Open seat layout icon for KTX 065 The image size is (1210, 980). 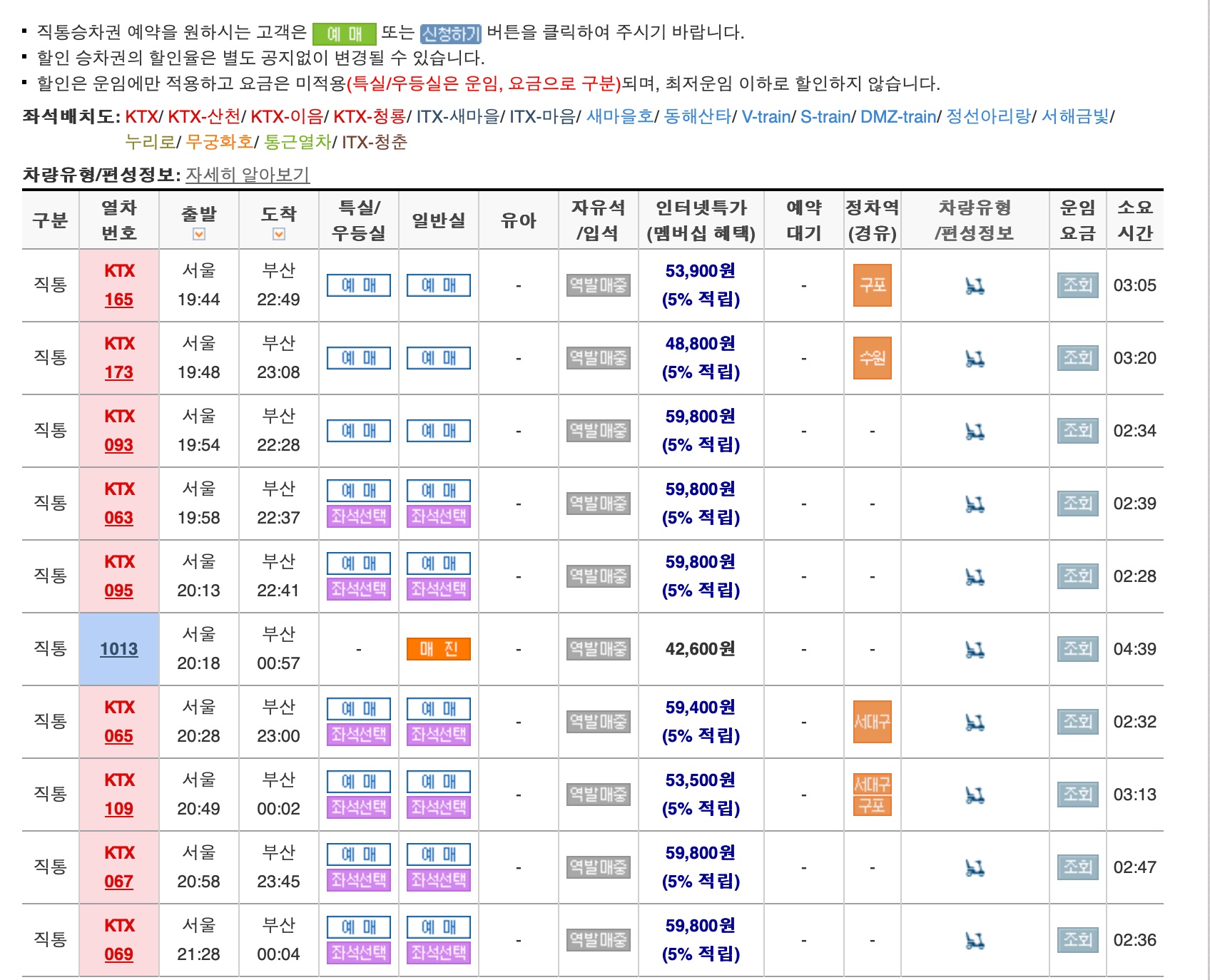click(x=975, y=723)
